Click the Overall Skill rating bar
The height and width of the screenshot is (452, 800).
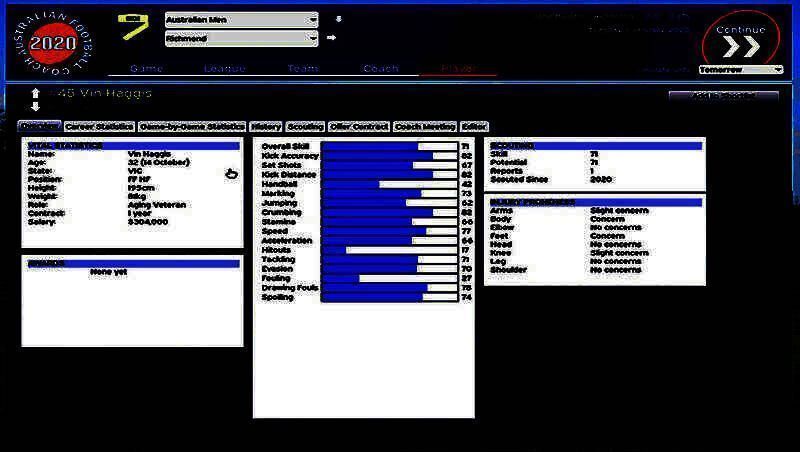389,147
